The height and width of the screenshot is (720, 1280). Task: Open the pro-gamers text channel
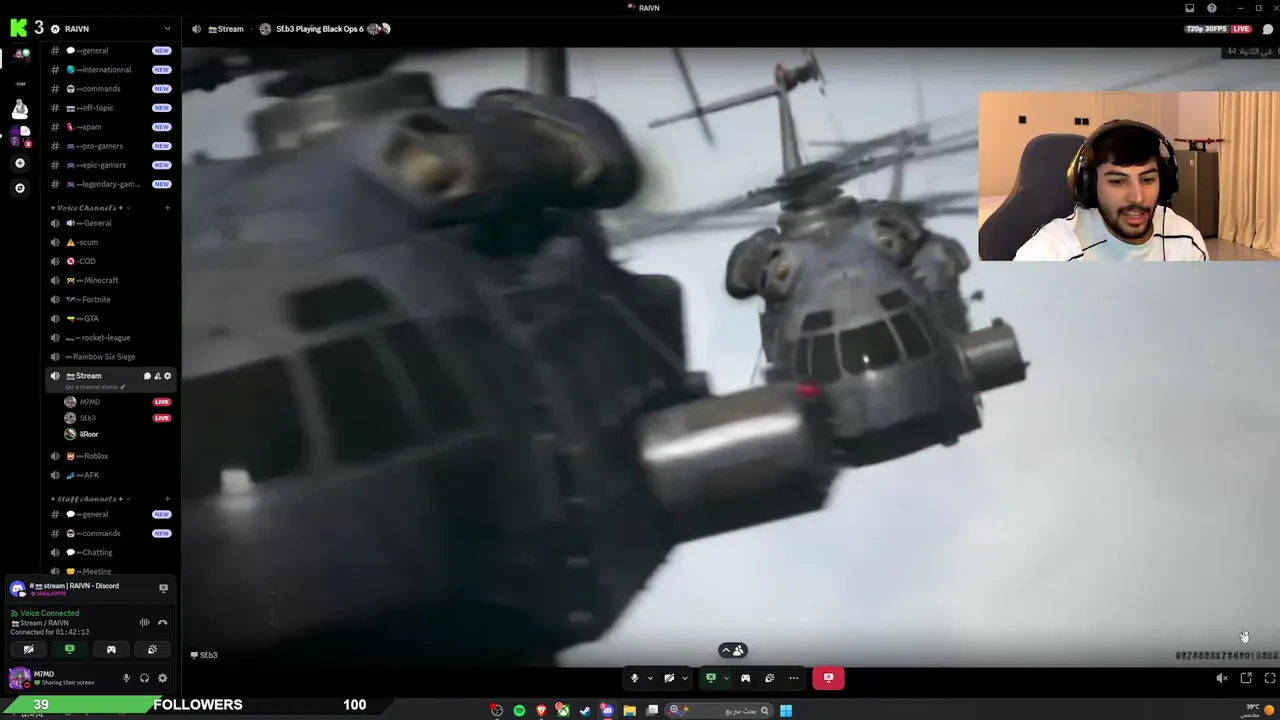(110, 146)
